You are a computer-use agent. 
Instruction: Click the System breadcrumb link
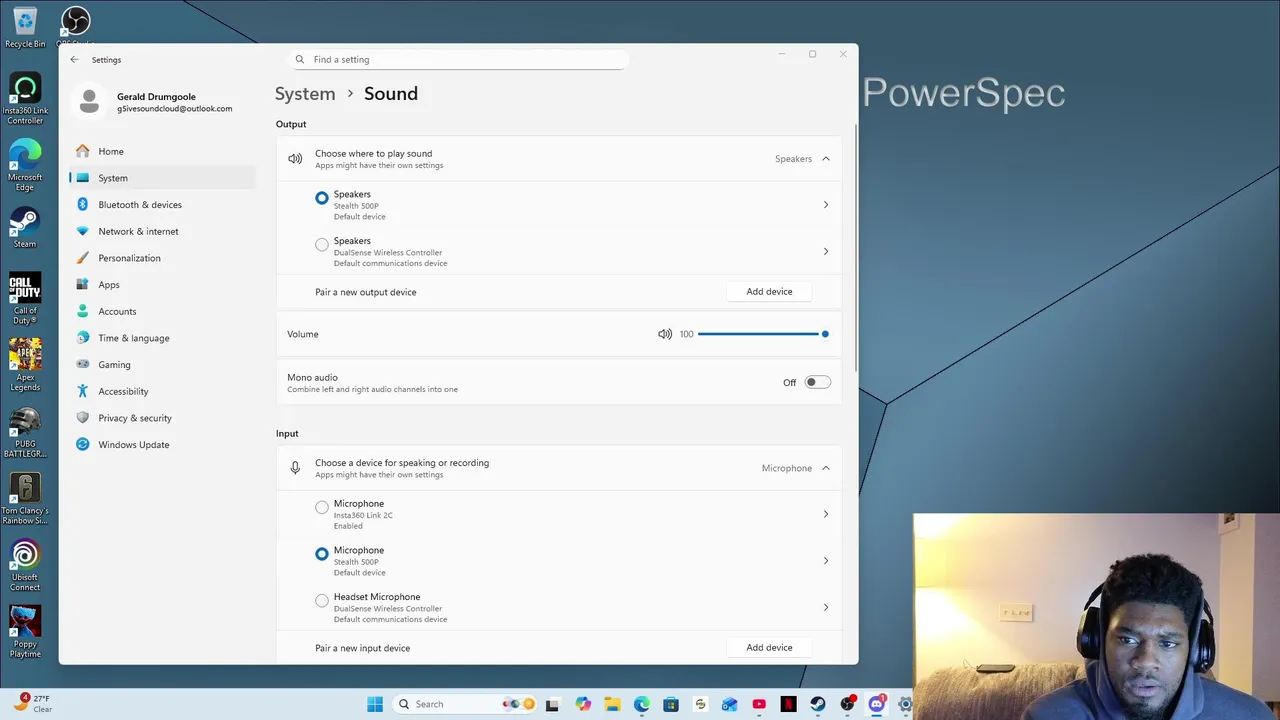pos(305,94)
